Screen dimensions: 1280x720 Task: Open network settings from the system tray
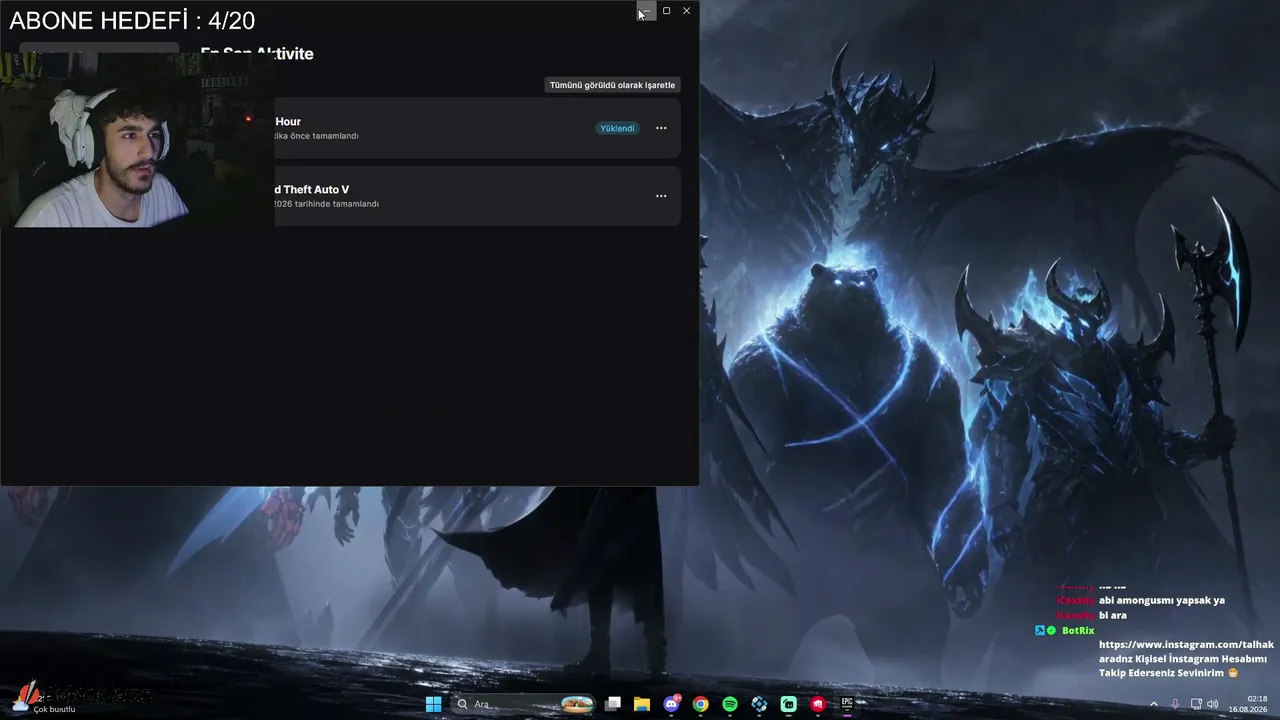1196,704
